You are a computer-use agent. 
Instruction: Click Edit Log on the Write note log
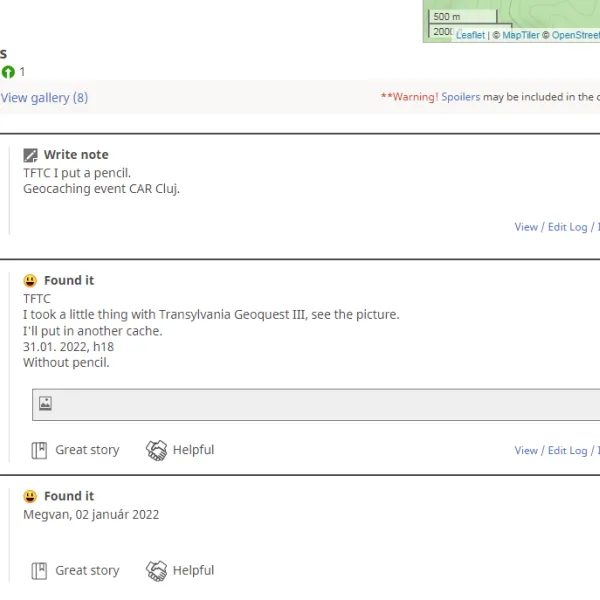tap(567, 227)
